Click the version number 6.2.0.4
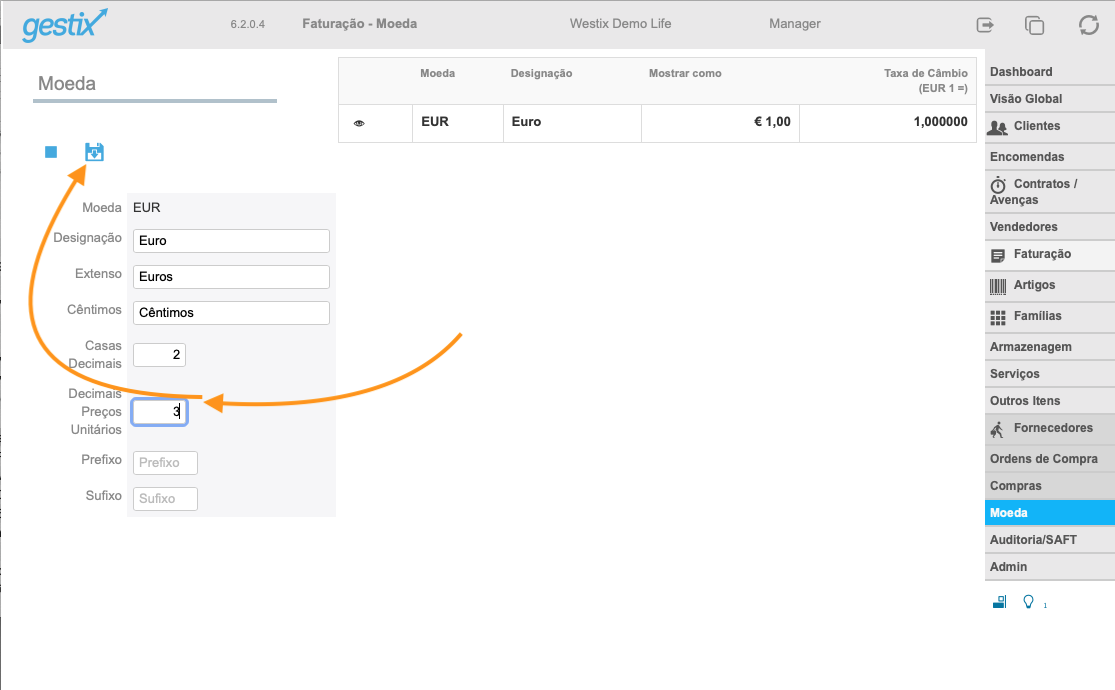Viewport: 1115px width, 690px height. point(247,24)
